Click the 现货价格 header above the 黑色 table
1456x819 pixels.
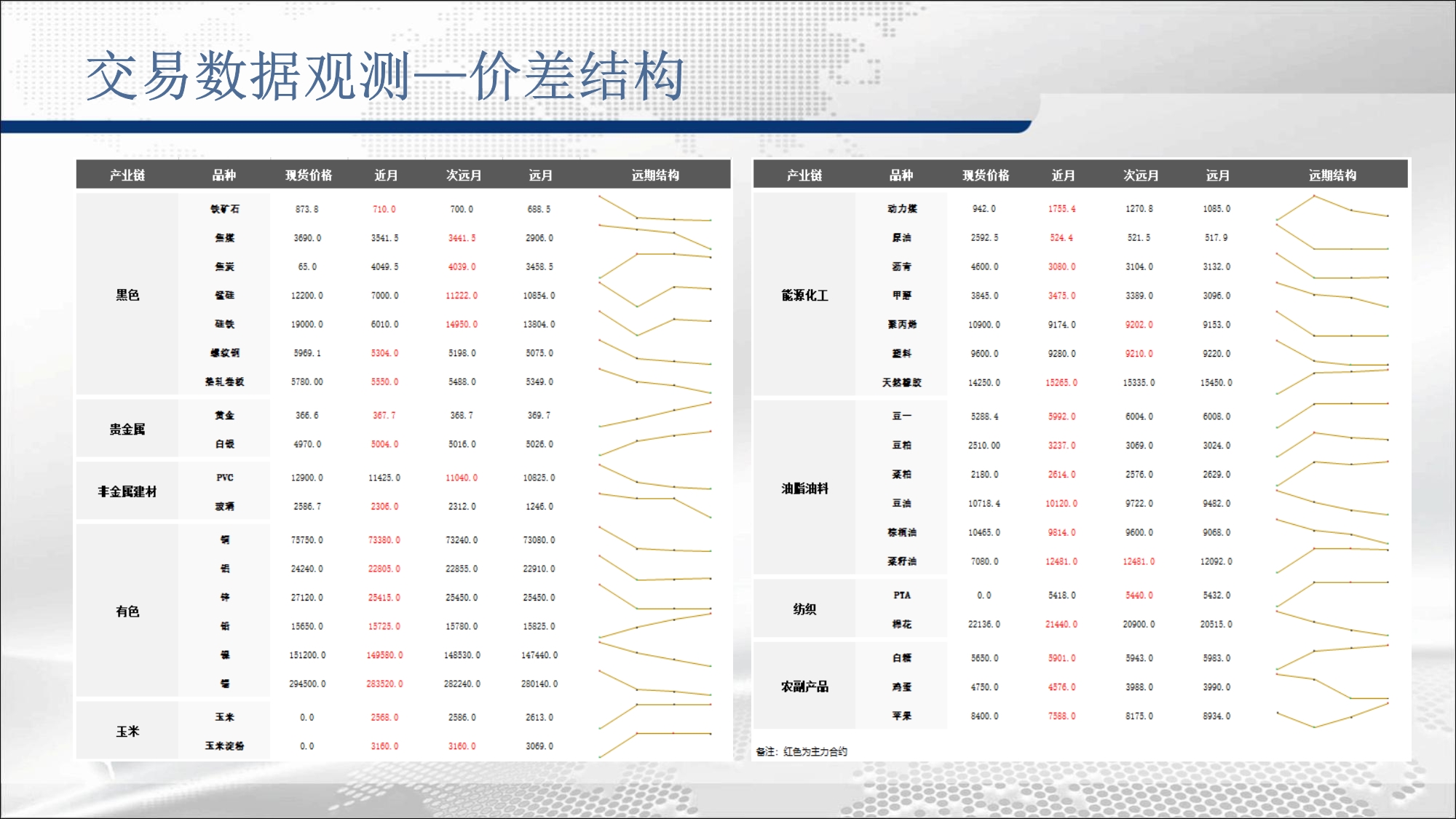[309, 175]
